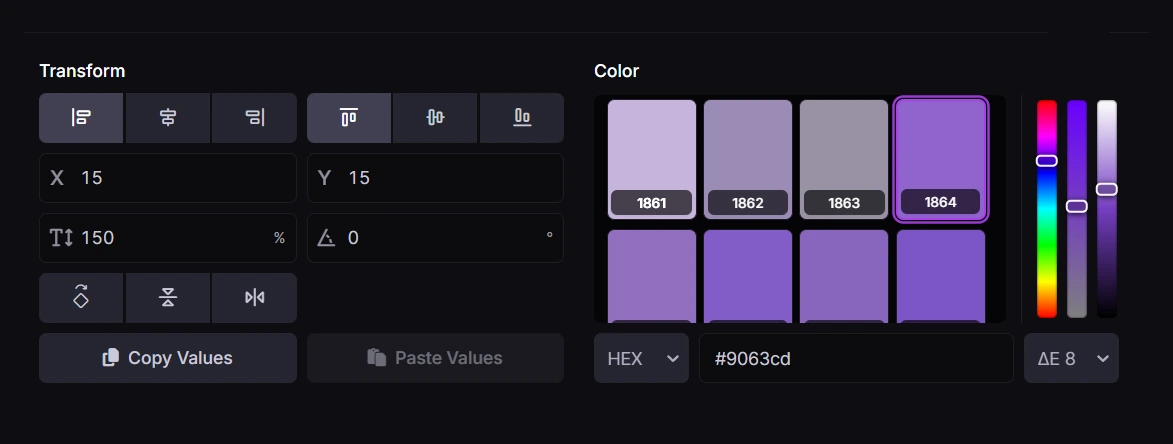Click the Transform section heading
This screenshot has height=444, width=1173.
pos(82,71)
